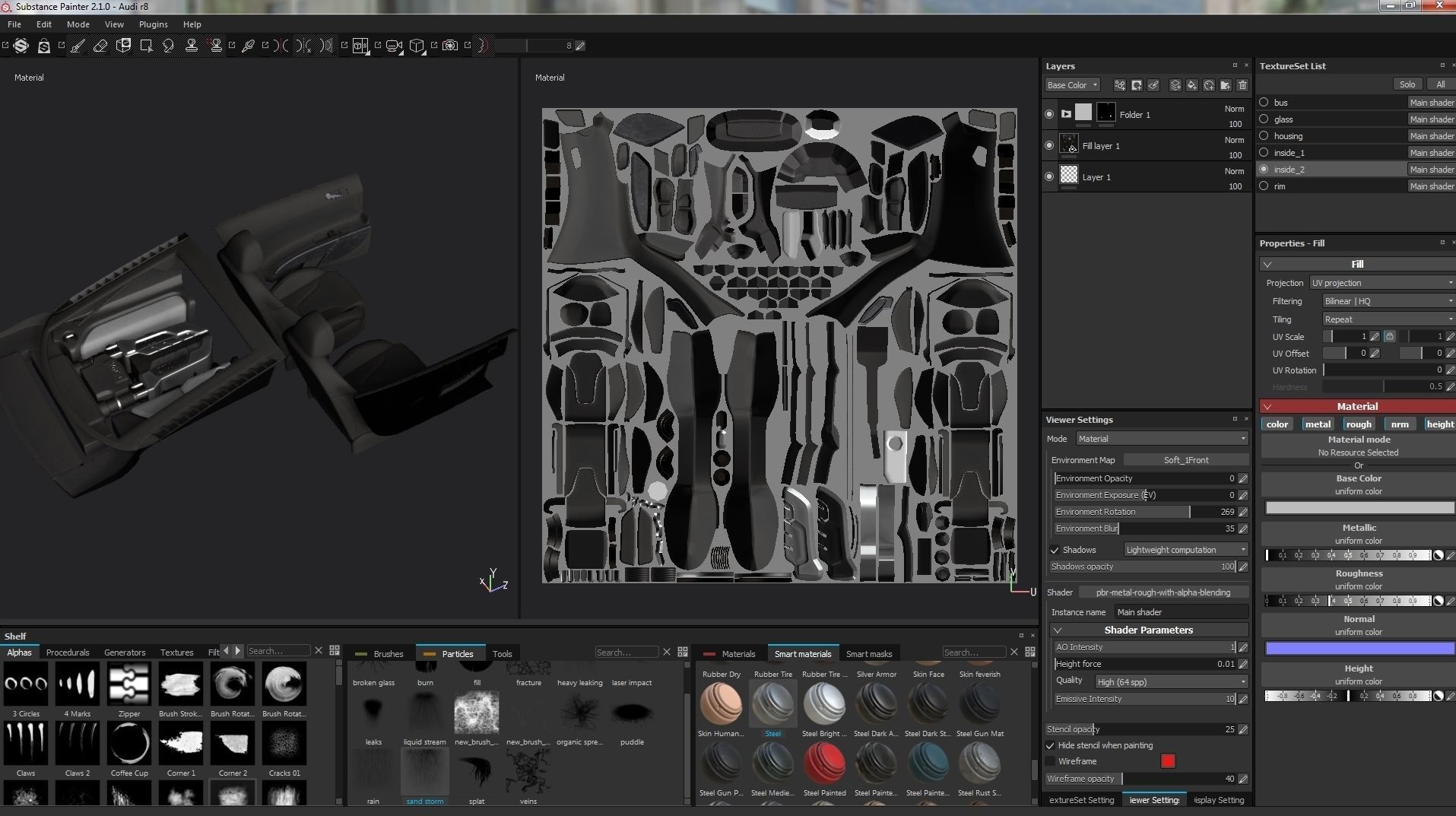
Task: Select the Material Picker eyedropper tool
Action: tap(248, 46)
